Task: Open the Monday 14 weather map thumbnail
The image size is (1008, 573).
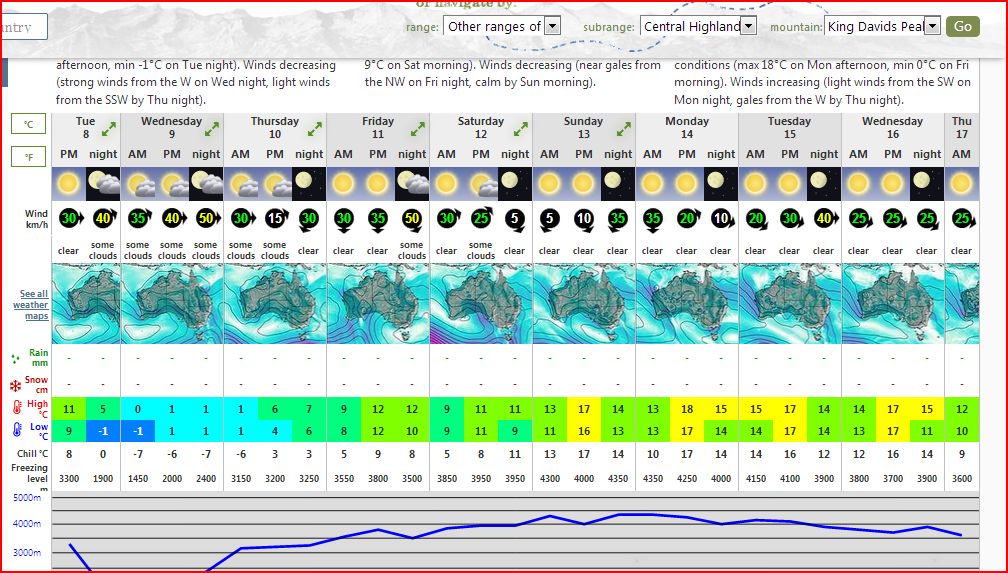Action: 687,304
